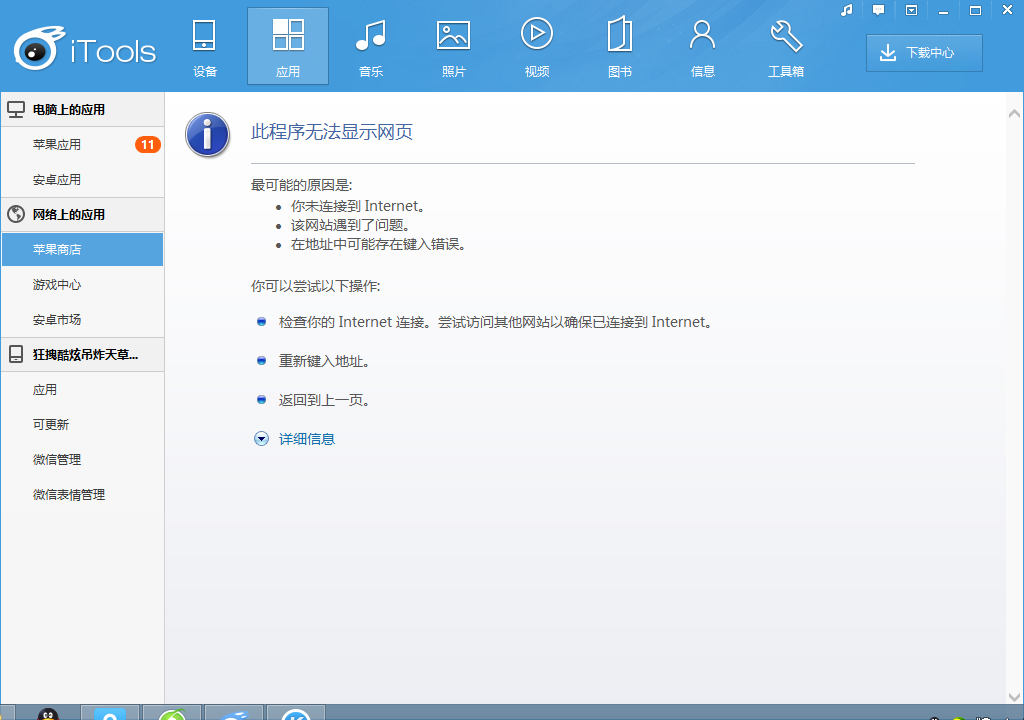This screenshot has width=1024, height=720.
Task: Select device 应用 item in sidebar
Action: (x=82, y=390)
